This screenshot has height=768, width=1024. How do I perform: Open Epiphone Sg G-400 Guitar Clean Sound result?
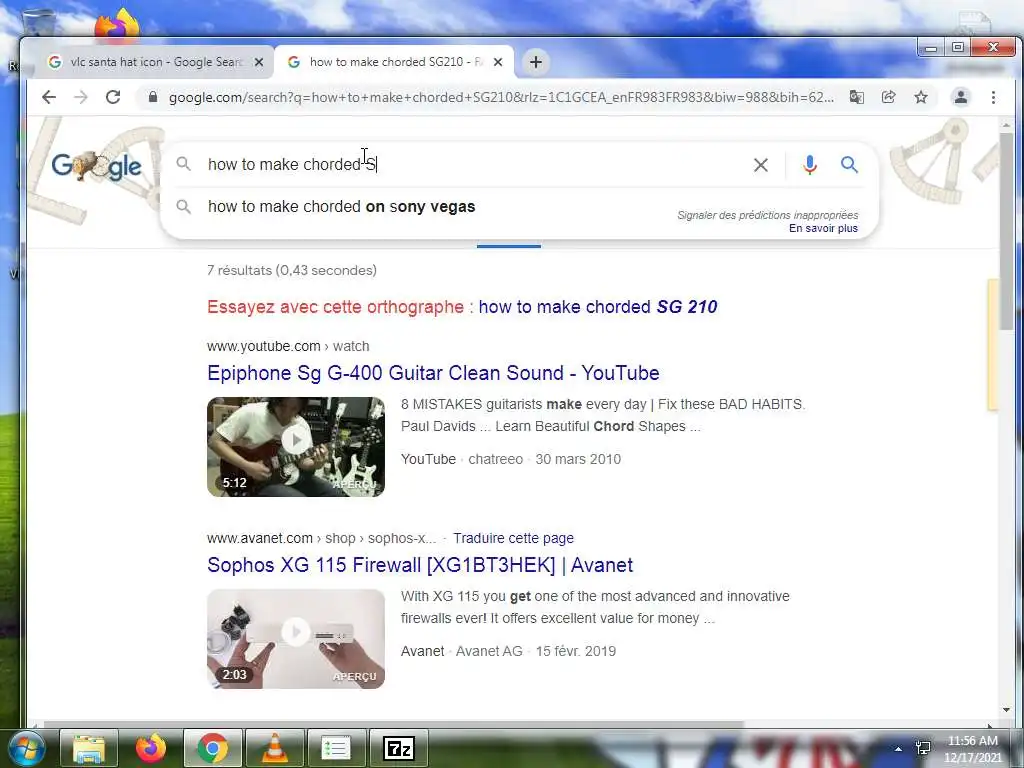[x=433, y=373]
